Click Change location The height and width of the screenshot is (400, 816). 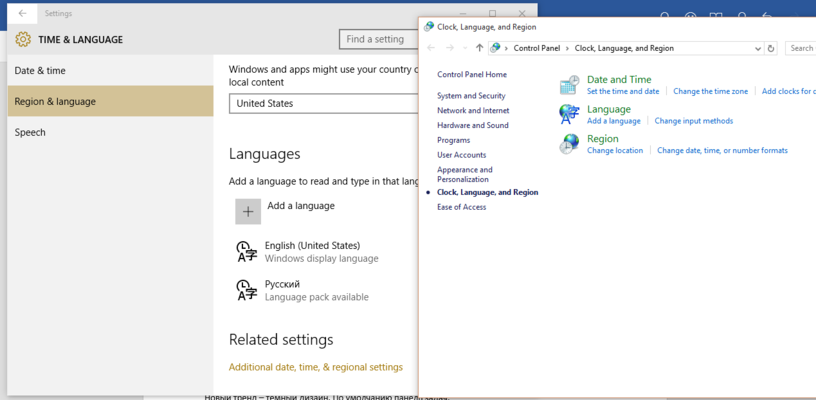[x=615, y=150]
